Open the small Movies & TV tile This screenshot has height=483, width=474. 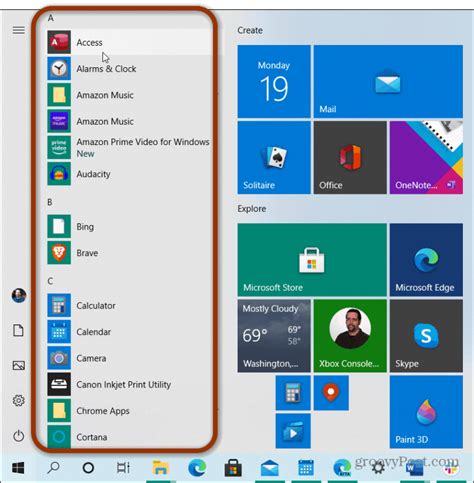click(293, 431)
